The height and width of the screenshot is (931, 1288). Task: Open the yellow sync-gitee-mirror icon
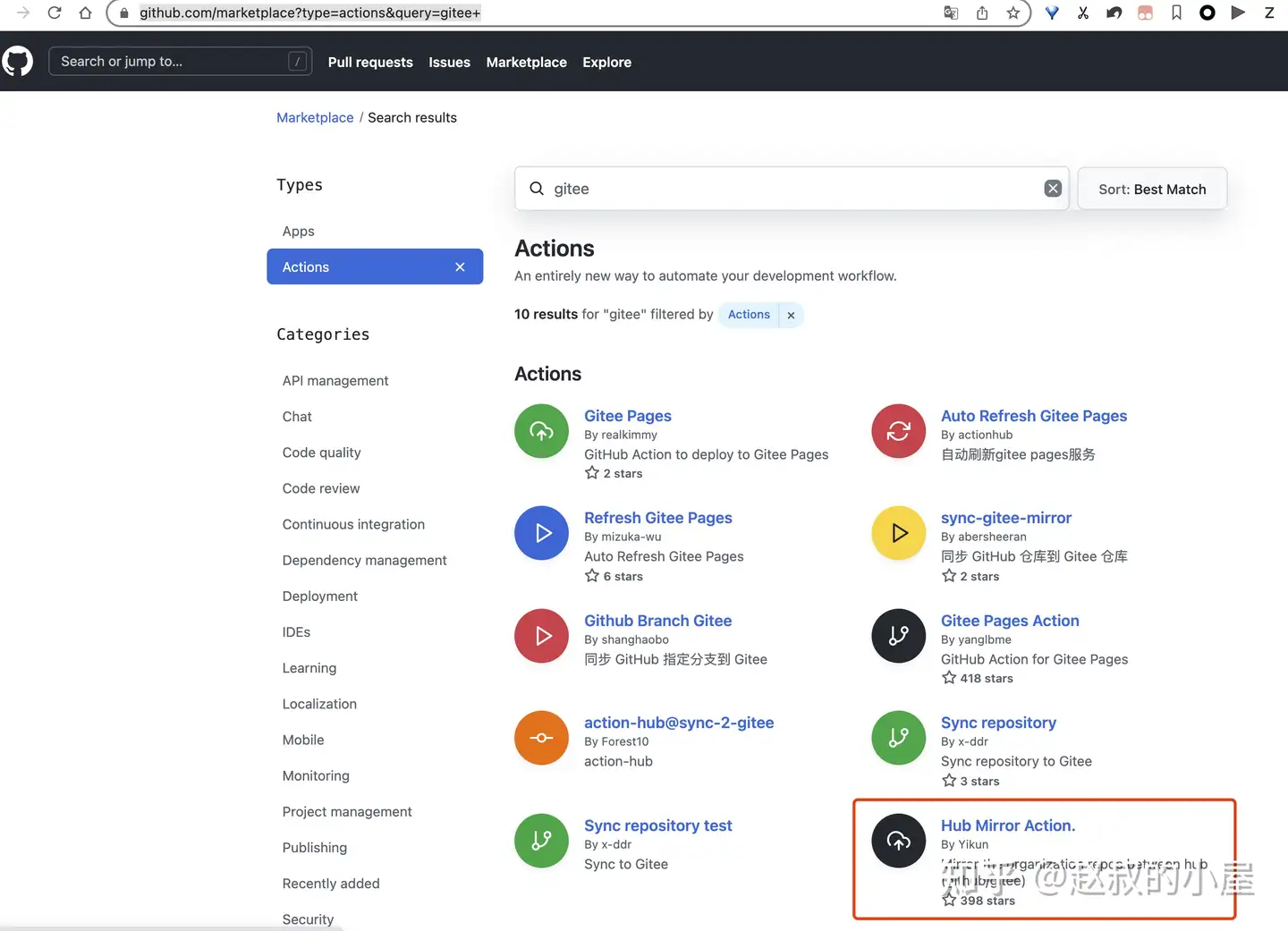point(898,533)
